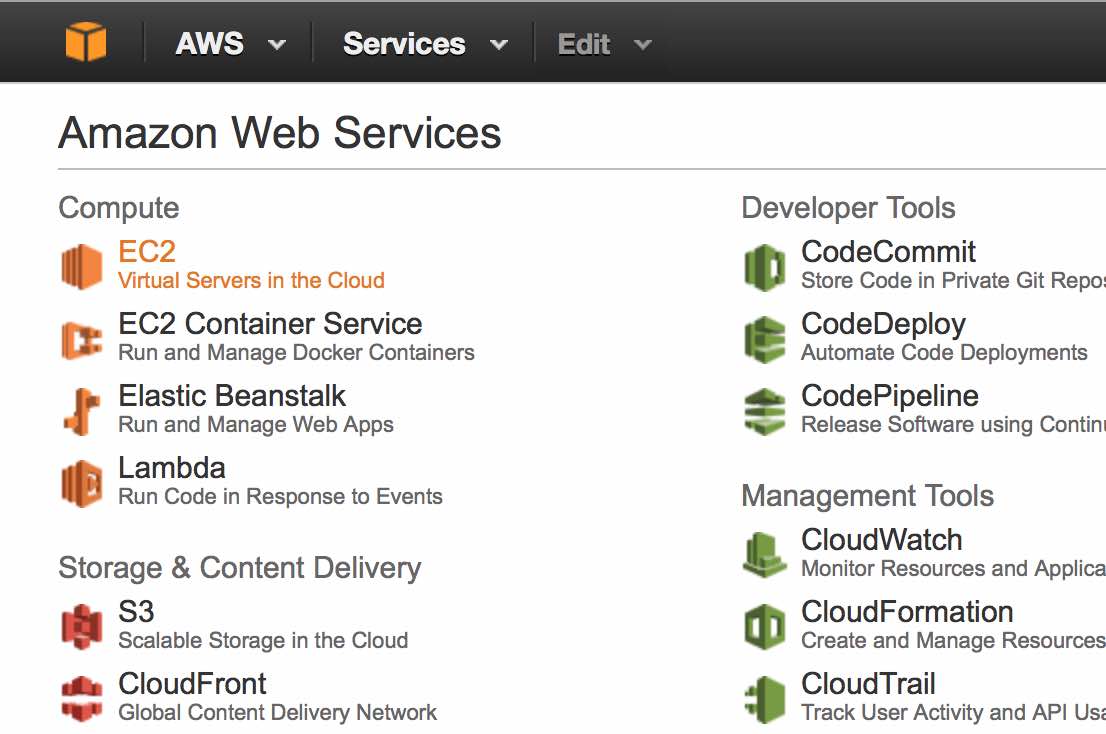This screenshot has width=1106, height=734.
Task: Click the CodeDeploy icon
Action: click(x=765, y=339)
